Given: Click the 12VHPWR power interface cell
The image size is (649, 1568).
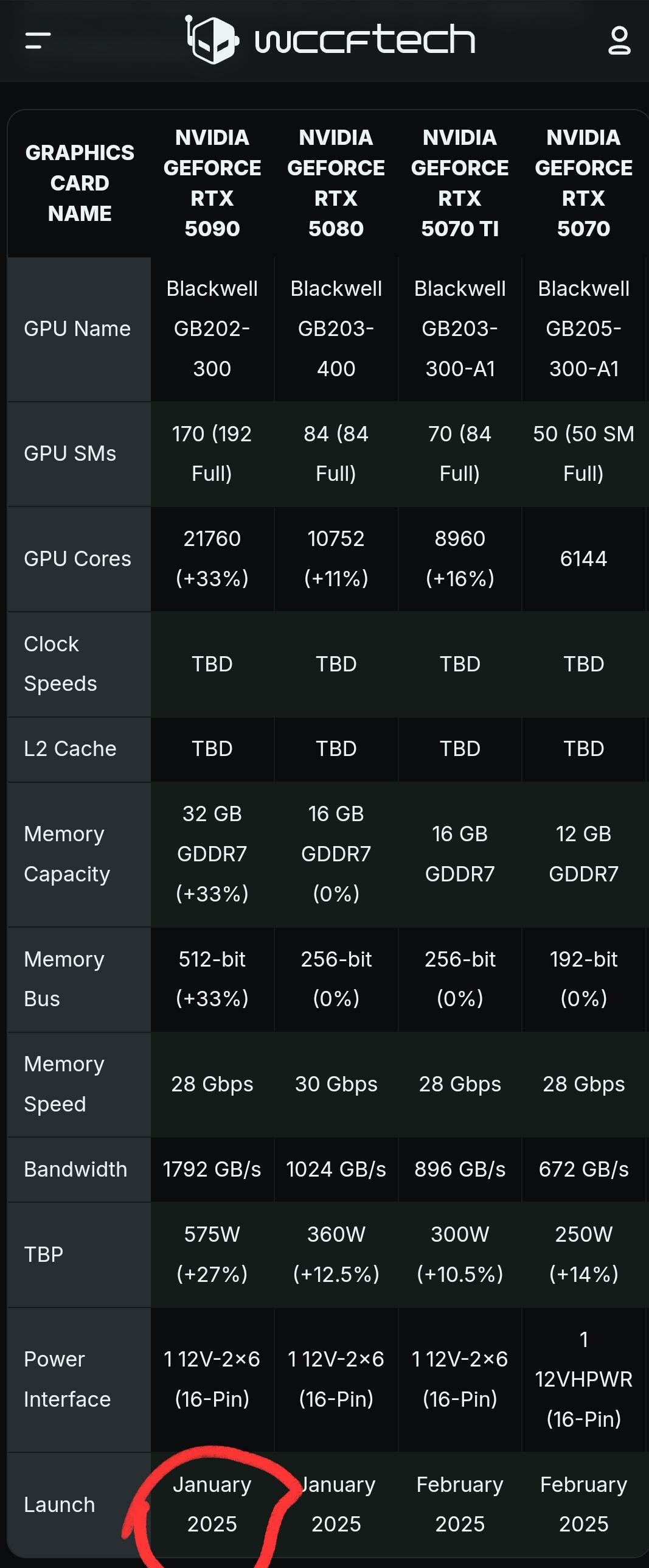Looking at the screenshot, I should coord(583,1380).
